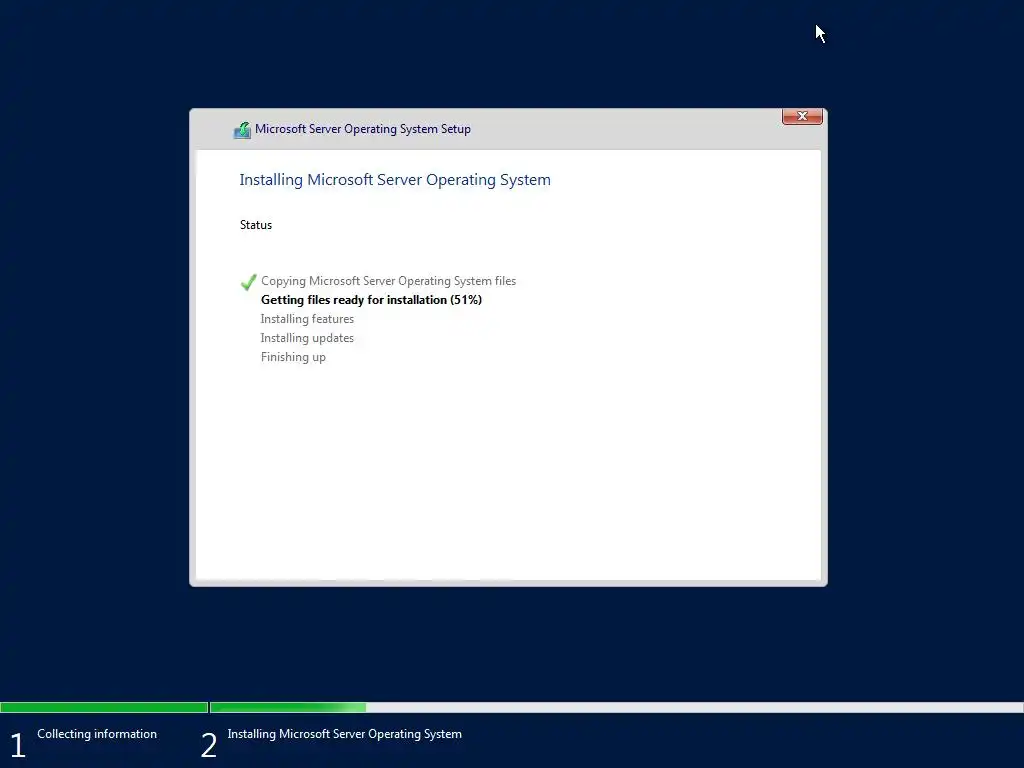Click the stage number 2 at bottom

tap(208, 746)
